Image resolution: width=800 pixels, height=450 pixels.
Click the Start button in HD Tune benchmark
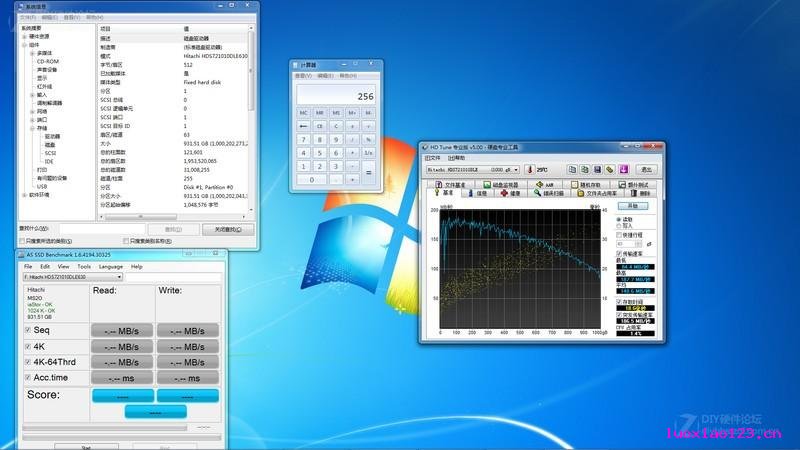tap(633, 206)
